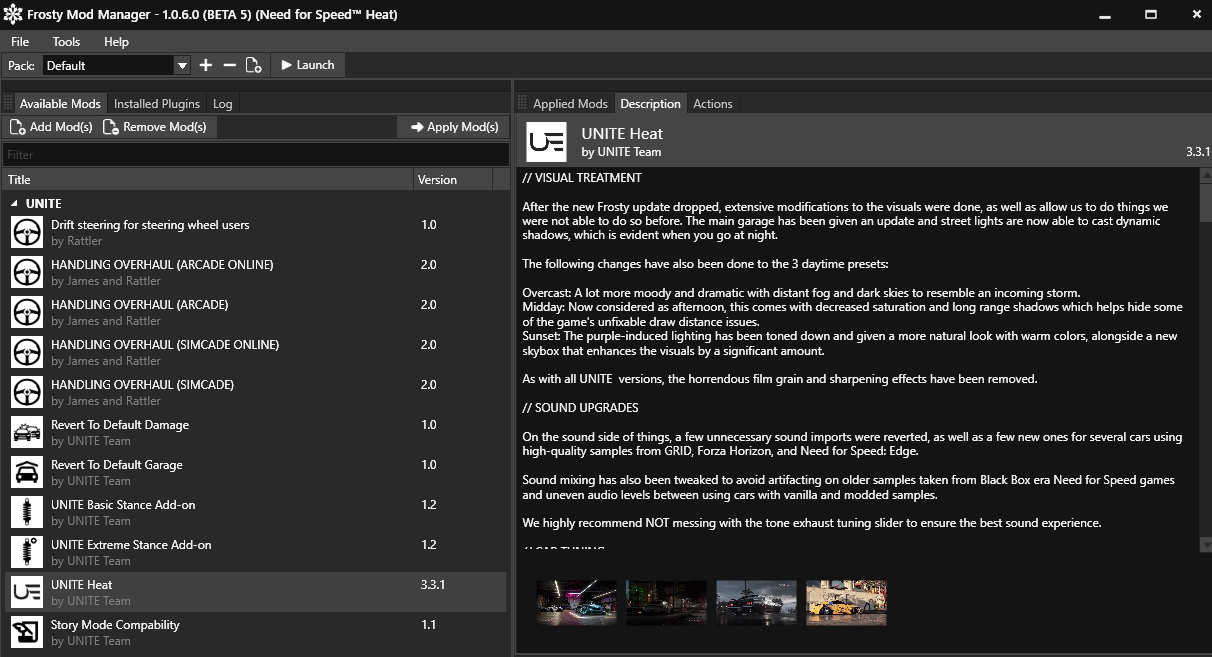The width and height of the screenshot is (1212, 657).
Task: Select 'Story Mode Compability' title
Action: (115, 625)
